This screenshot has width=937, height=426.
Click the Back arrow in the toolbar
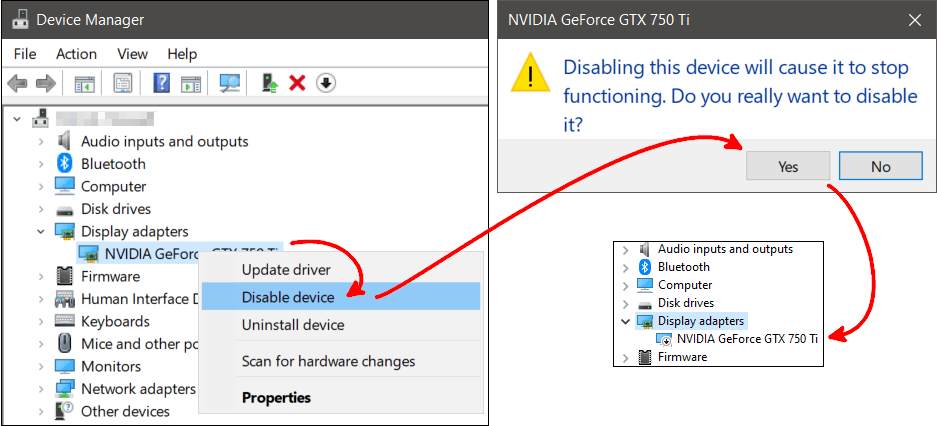(x=17, y=83)
